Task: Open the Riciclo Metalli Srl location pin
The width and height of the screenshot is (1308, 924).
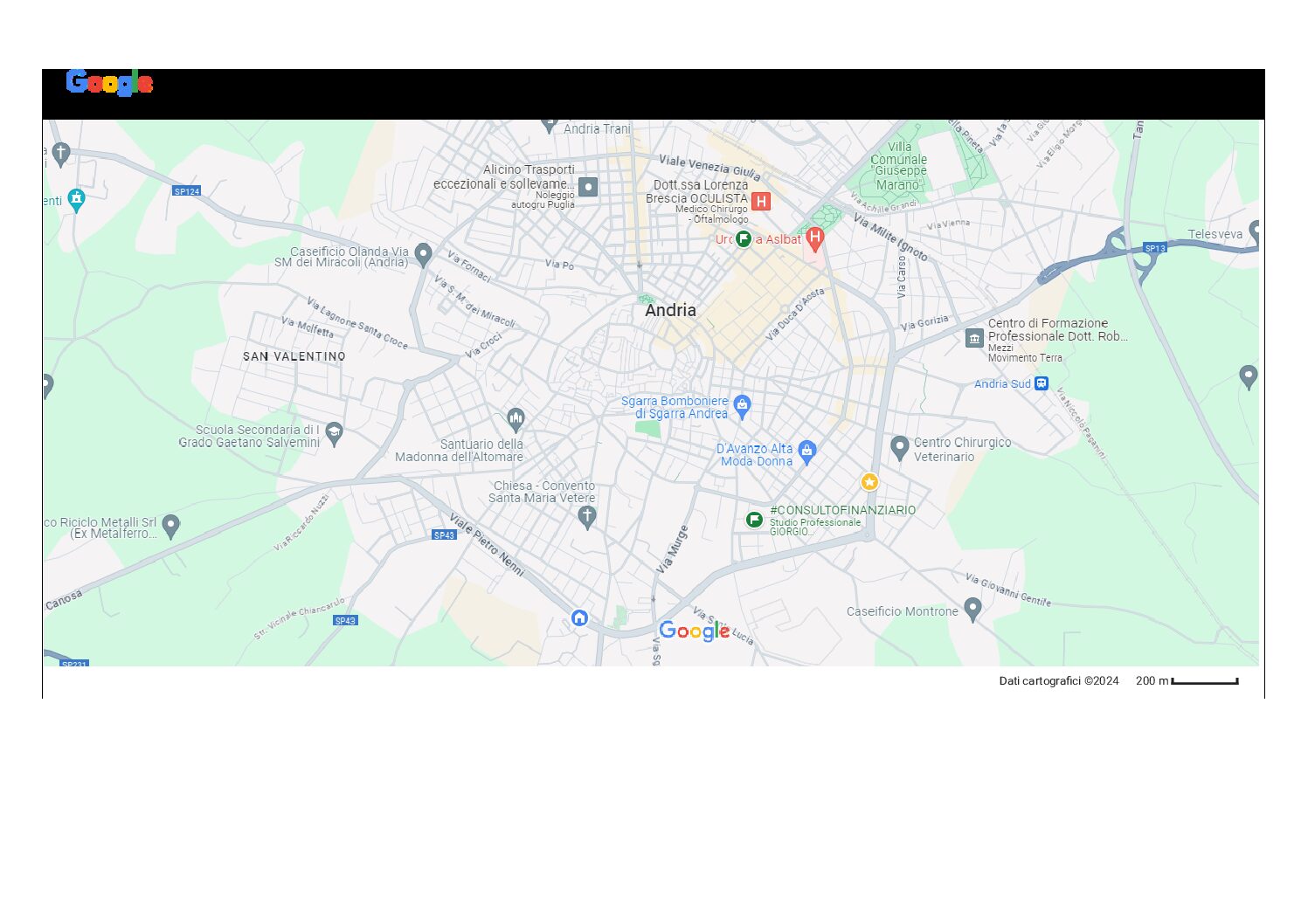Action: (x=171, y=526)
